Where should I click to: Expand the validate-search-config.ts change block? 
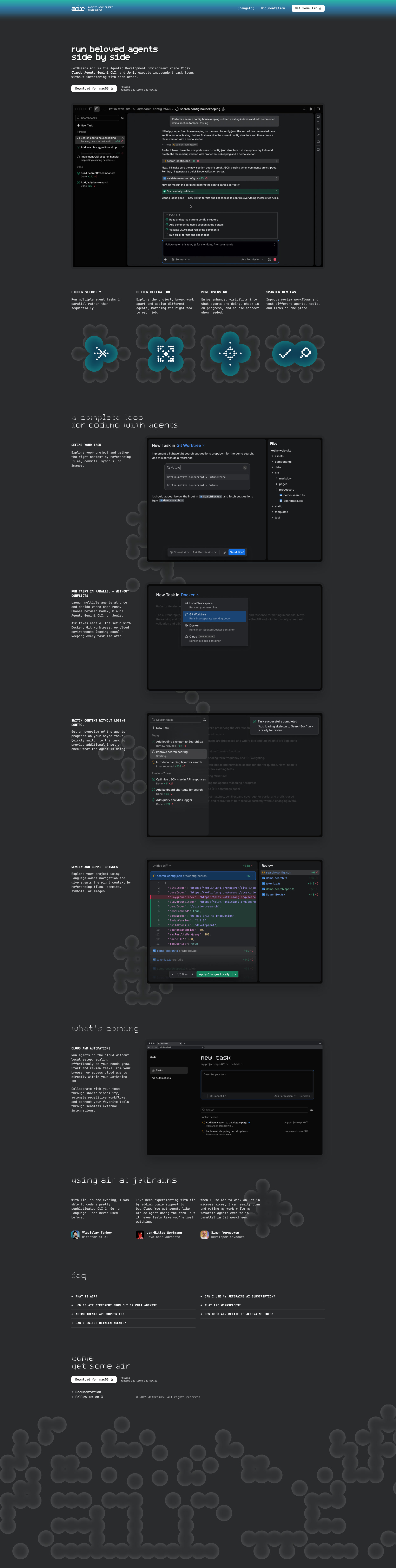pyautogui.click(x=220, y=178)
